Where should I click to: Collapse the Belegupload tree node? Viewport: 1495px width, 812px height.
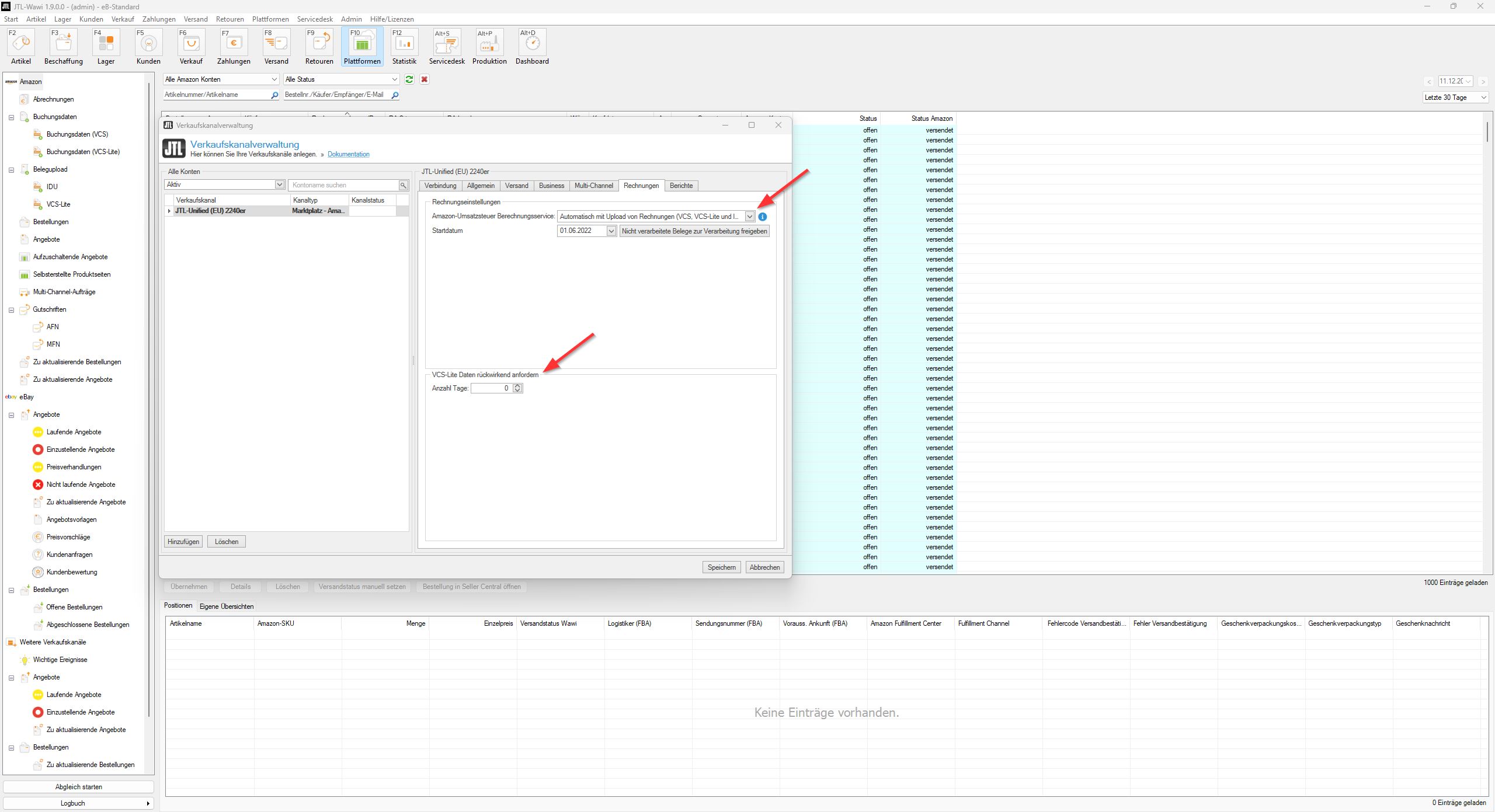coord(11,170)
